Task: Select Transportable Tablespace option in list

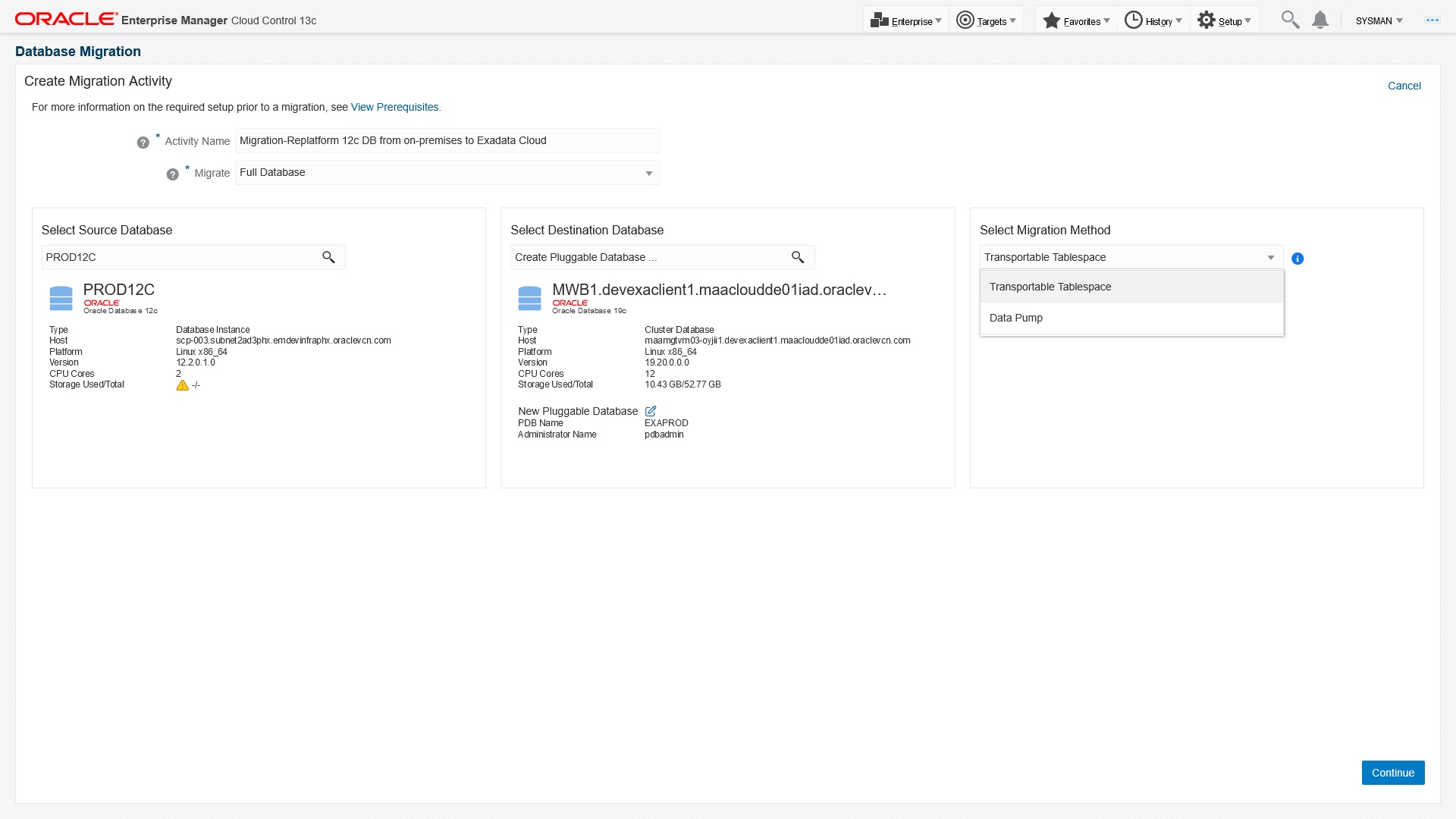Action: [x=1050, y=287]
